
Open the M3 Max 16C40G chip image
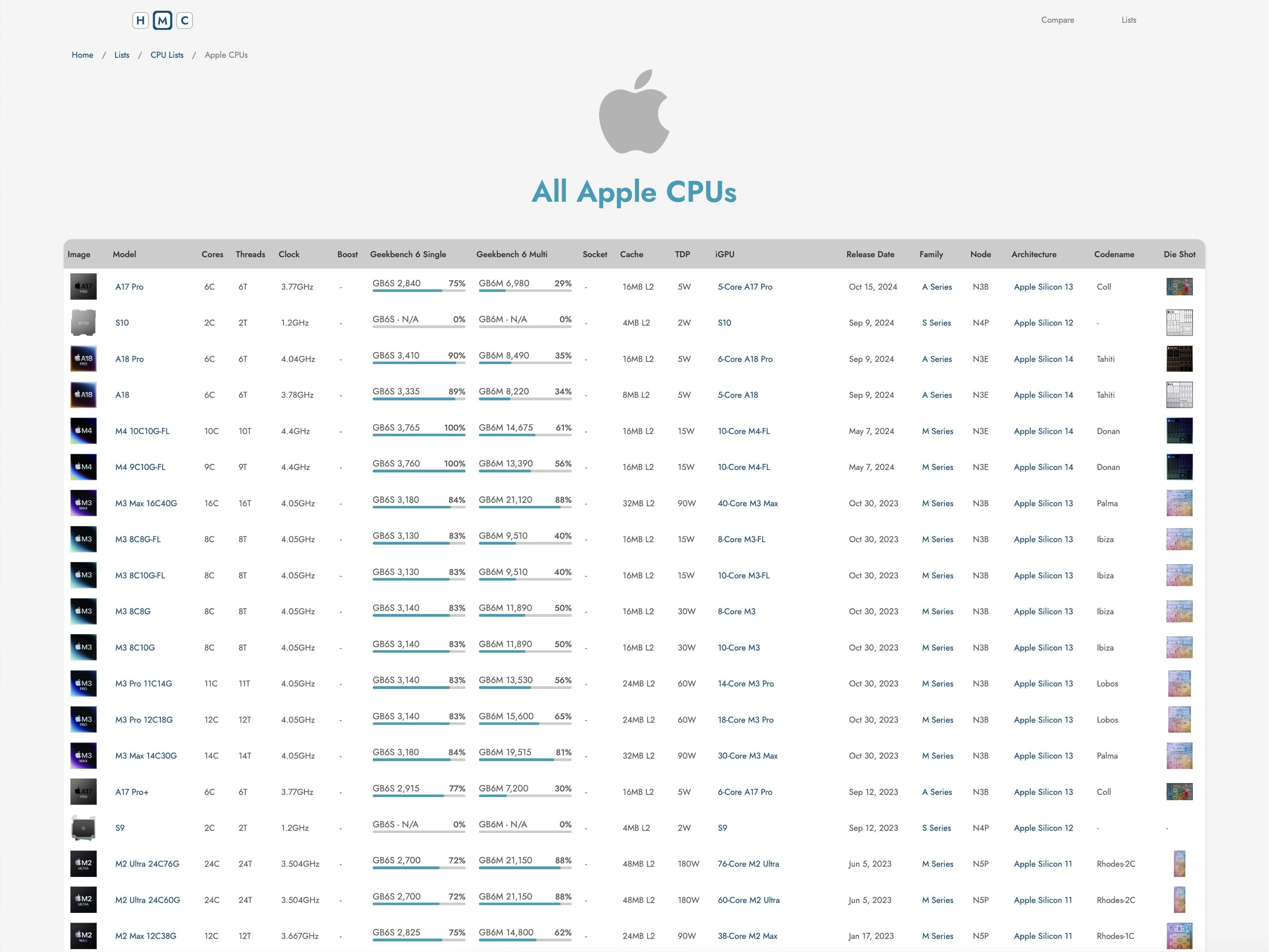click(83, 503)
